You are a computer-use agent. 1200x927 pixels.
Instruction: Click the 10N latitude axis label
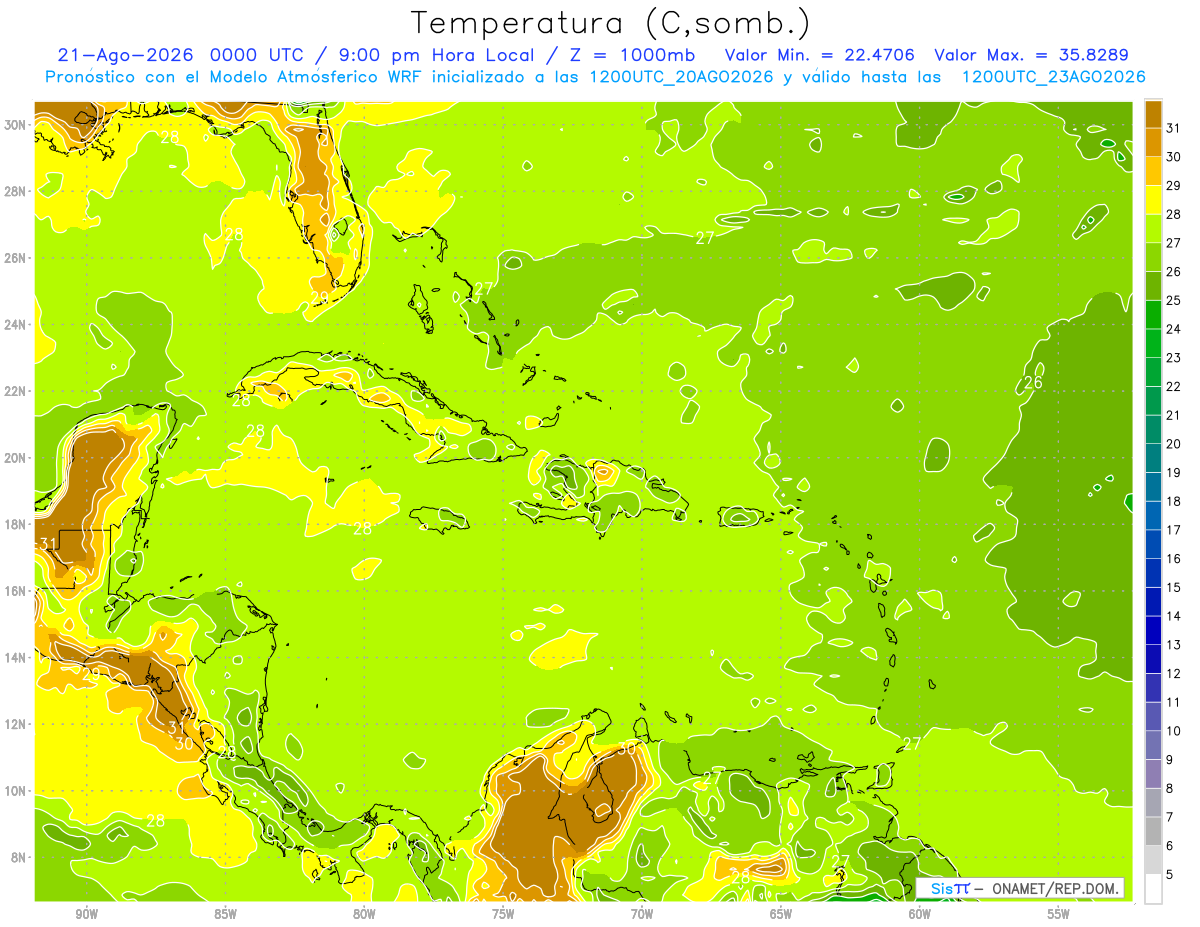15,790
